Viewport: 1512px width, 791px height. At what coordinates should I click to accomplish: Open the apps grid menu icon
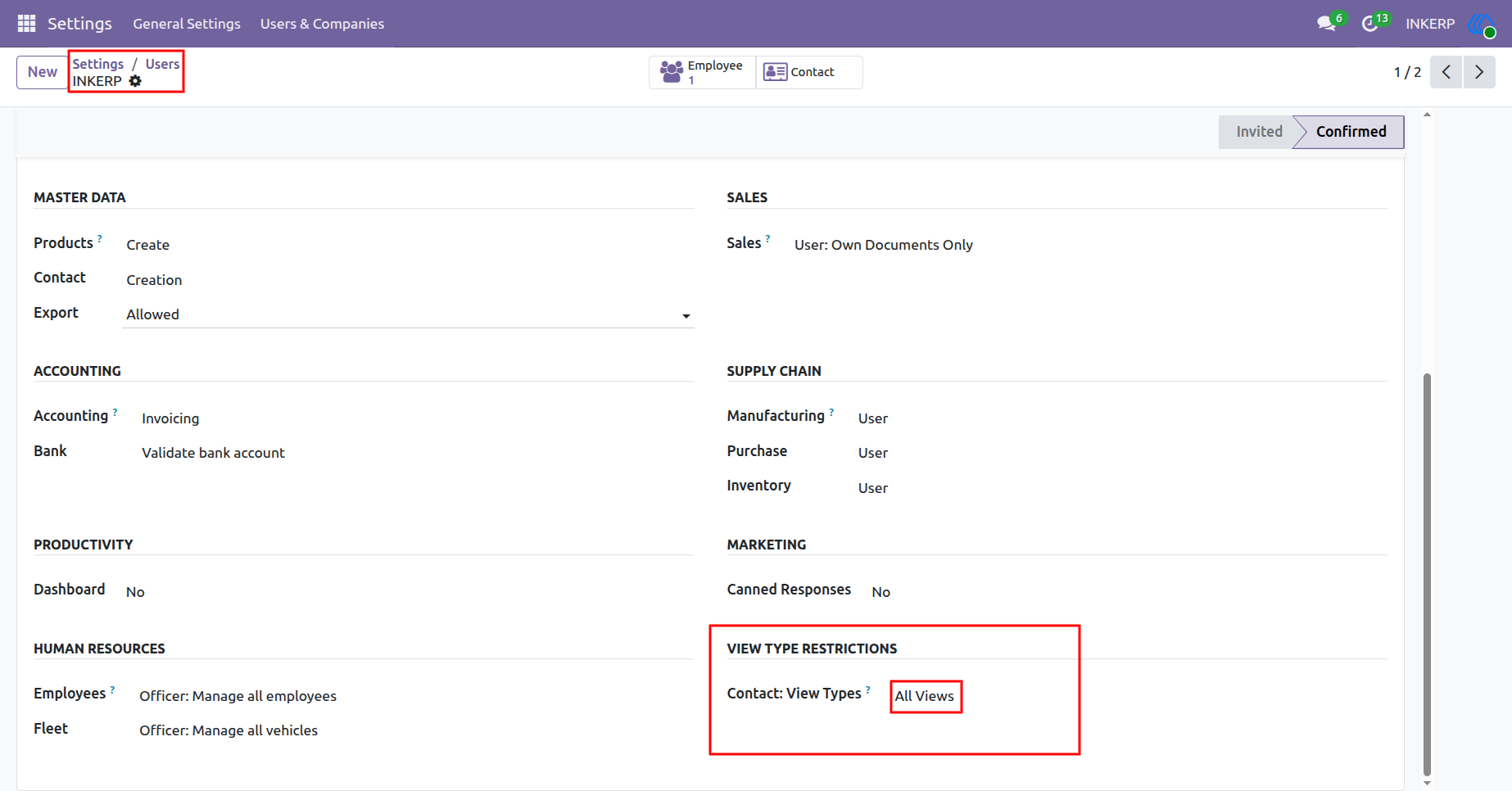(x=26, y=24)
